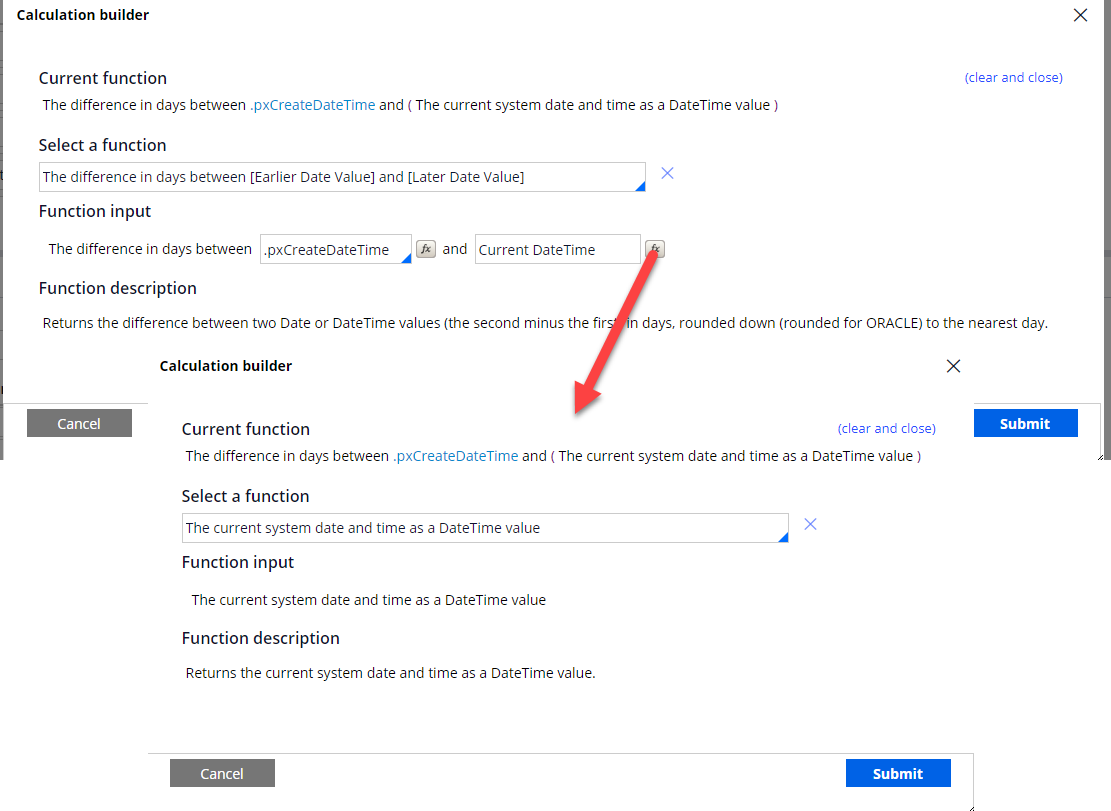Cancel the outer Calculation builder
Image resolution: width=1111 pixels, height=811 pixels.
79,422
